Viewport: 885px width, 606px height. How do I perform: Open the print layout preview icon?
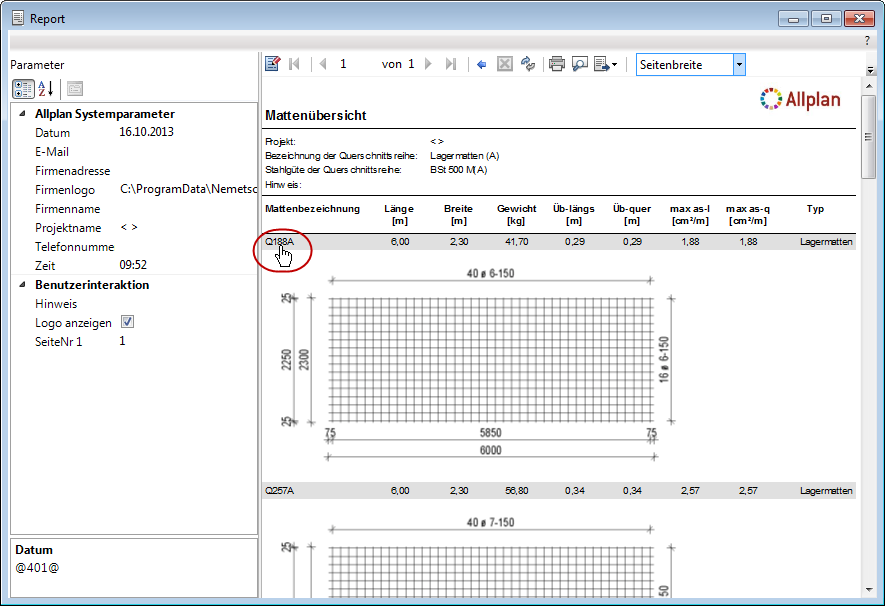[580, 64]
